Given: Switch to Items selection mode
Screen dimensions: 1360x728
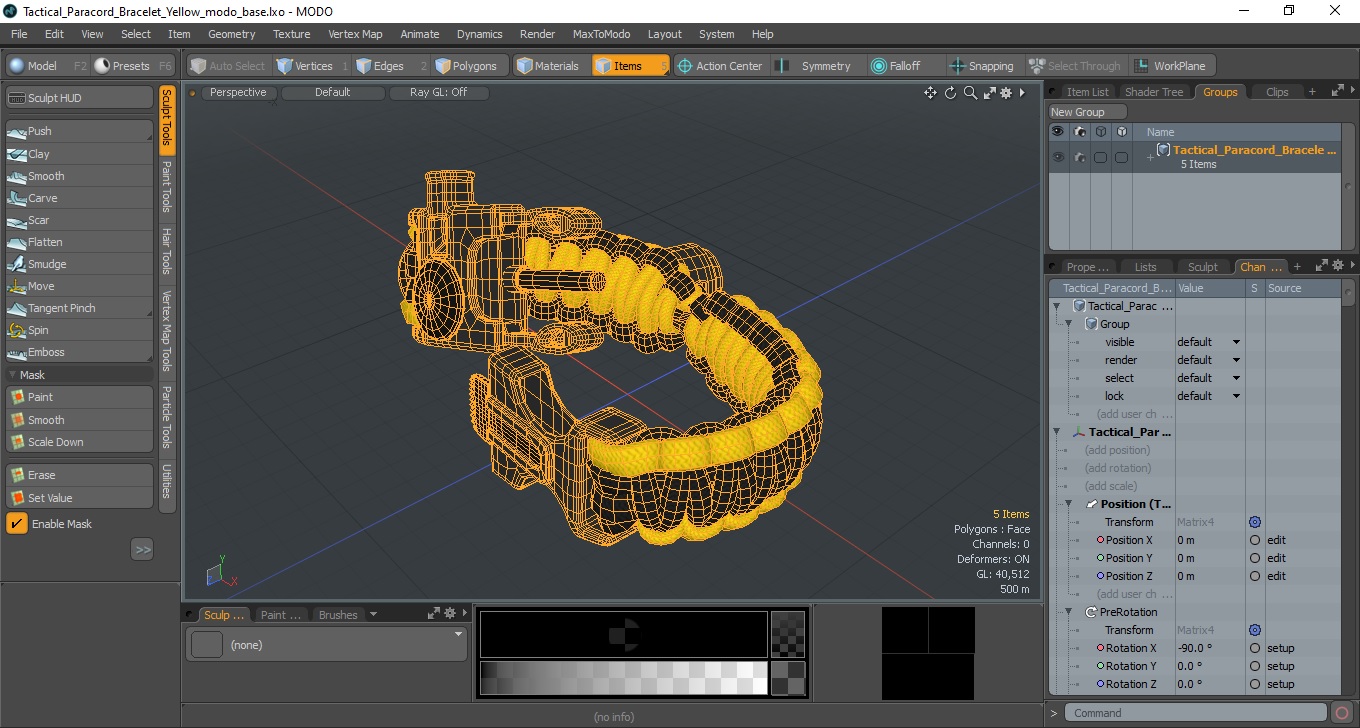Looking at the screenshot, I should coord(630,66).
